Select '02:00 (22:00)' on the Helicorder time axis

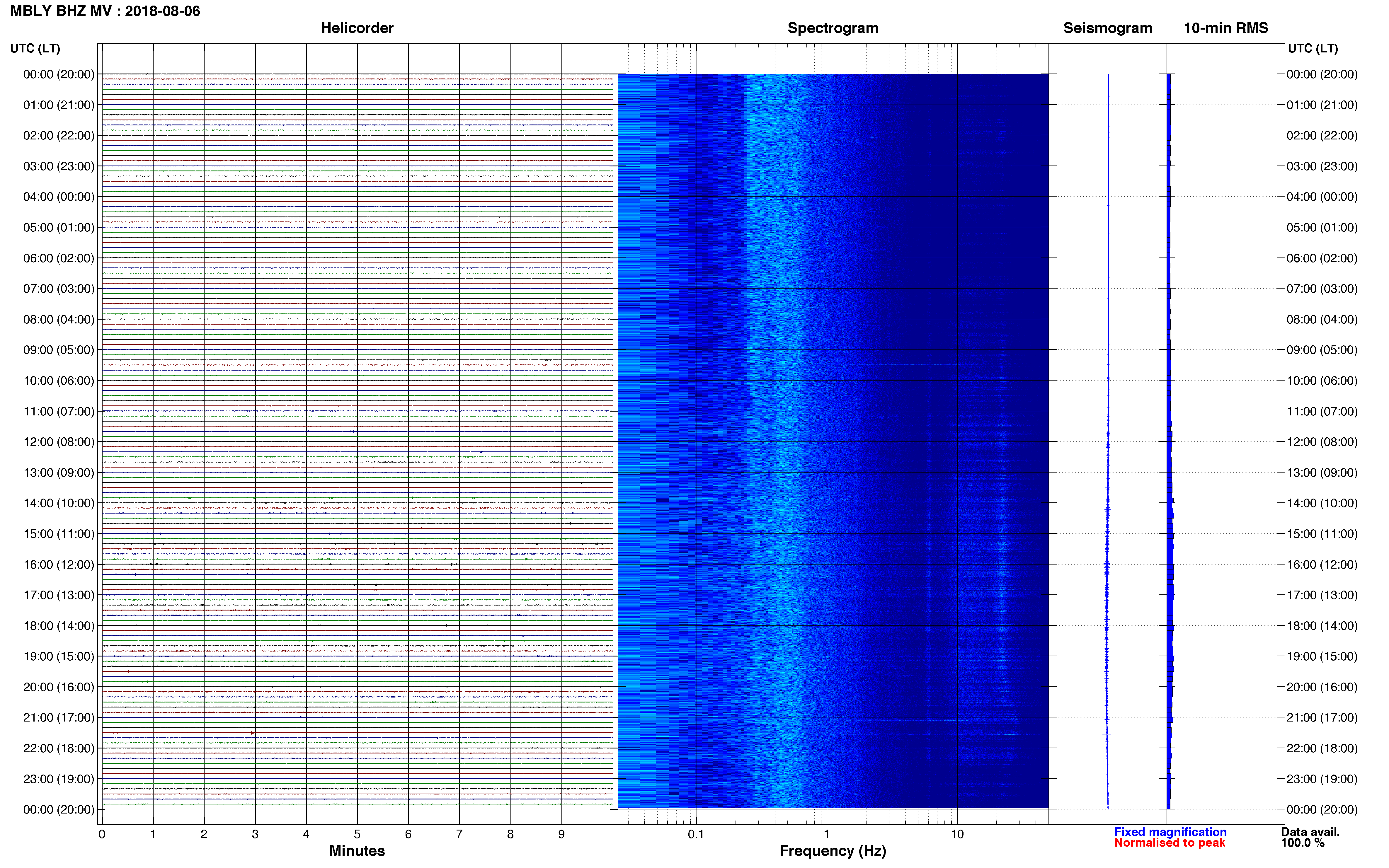59,135
